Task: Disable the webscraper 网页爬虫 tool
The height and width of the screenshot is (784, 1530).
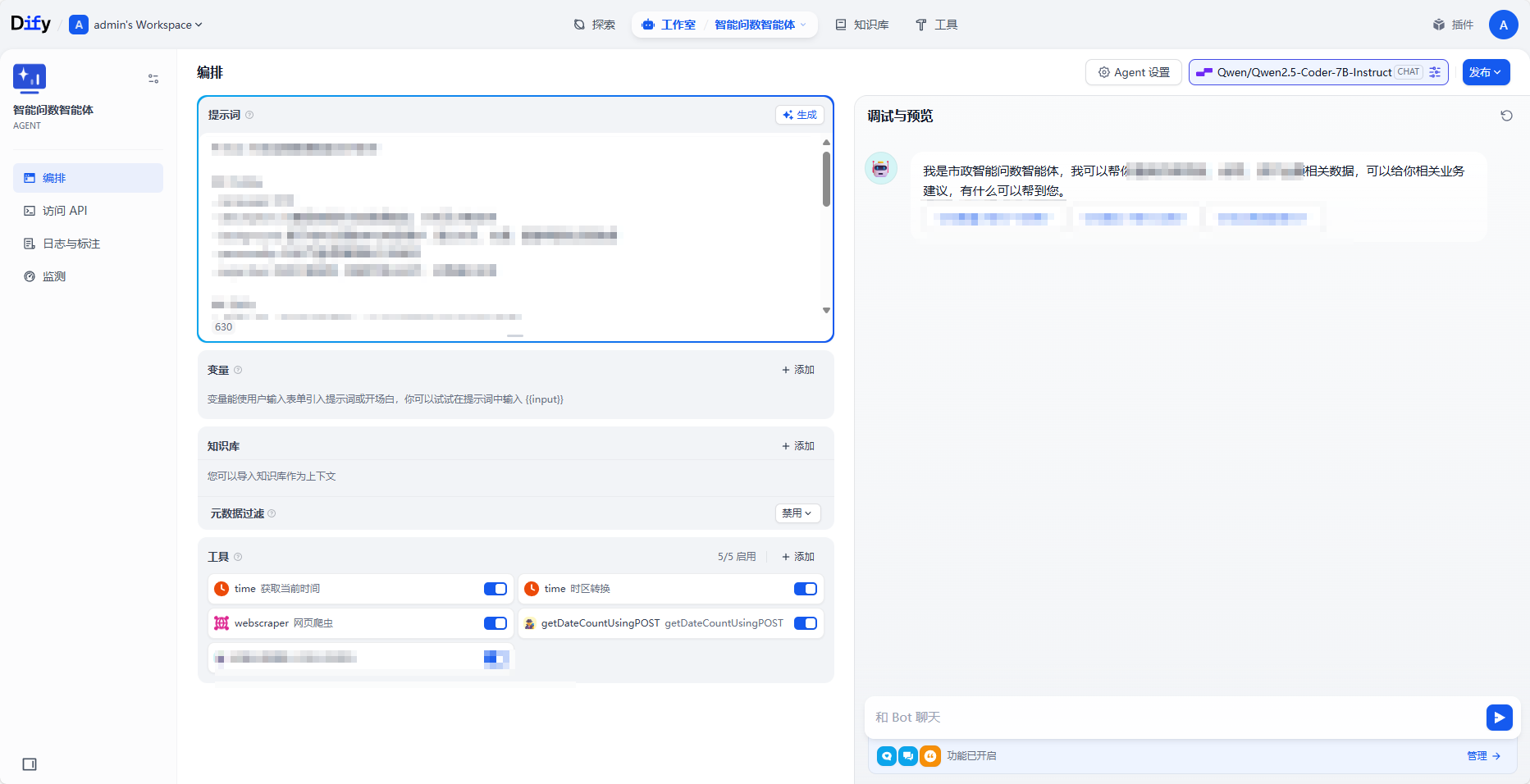Action: (x=495, y=623)
